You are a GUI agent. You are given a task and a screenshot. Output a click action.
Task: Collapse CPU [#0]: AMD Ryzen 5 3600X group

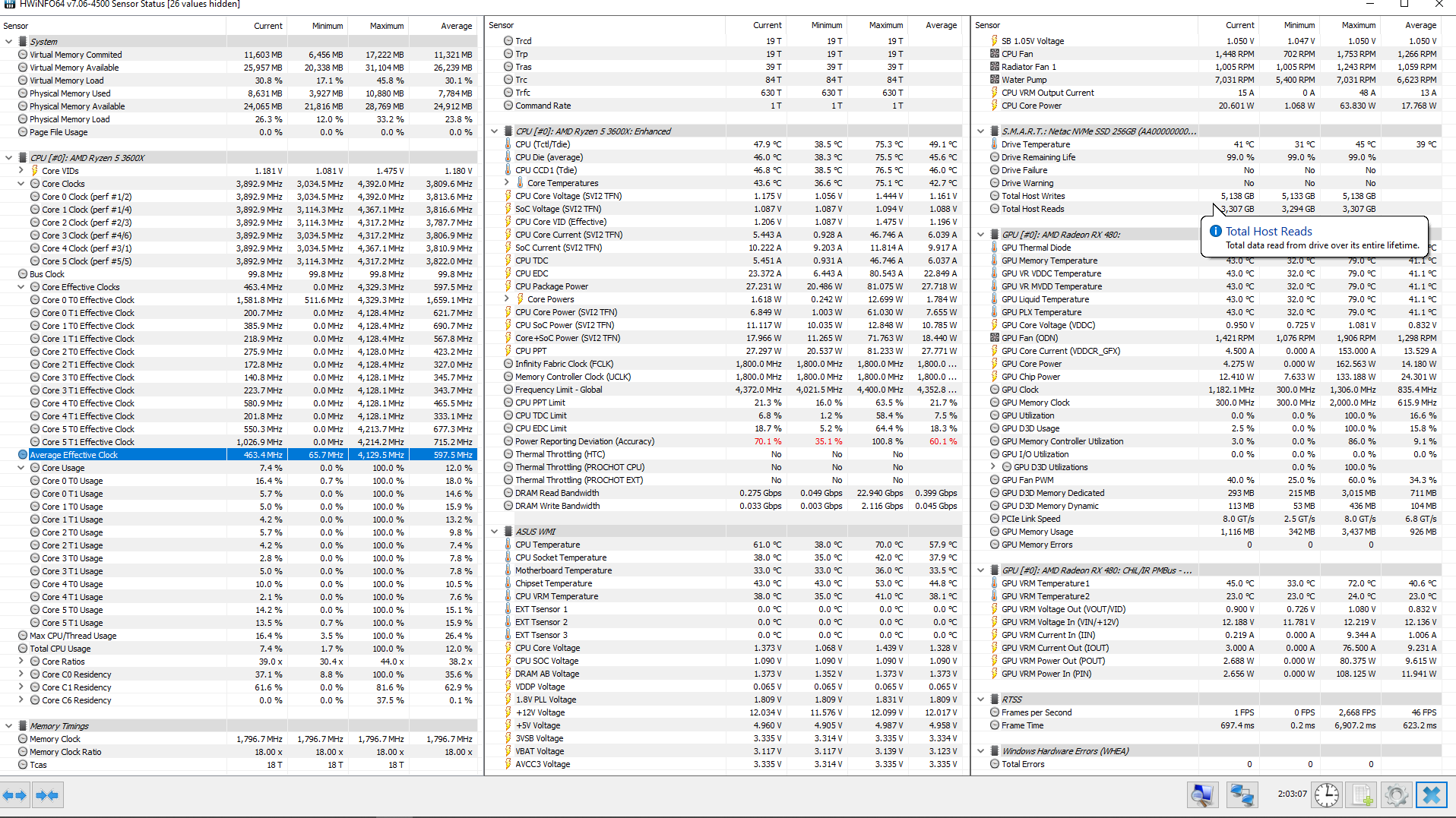pos(8,158)
